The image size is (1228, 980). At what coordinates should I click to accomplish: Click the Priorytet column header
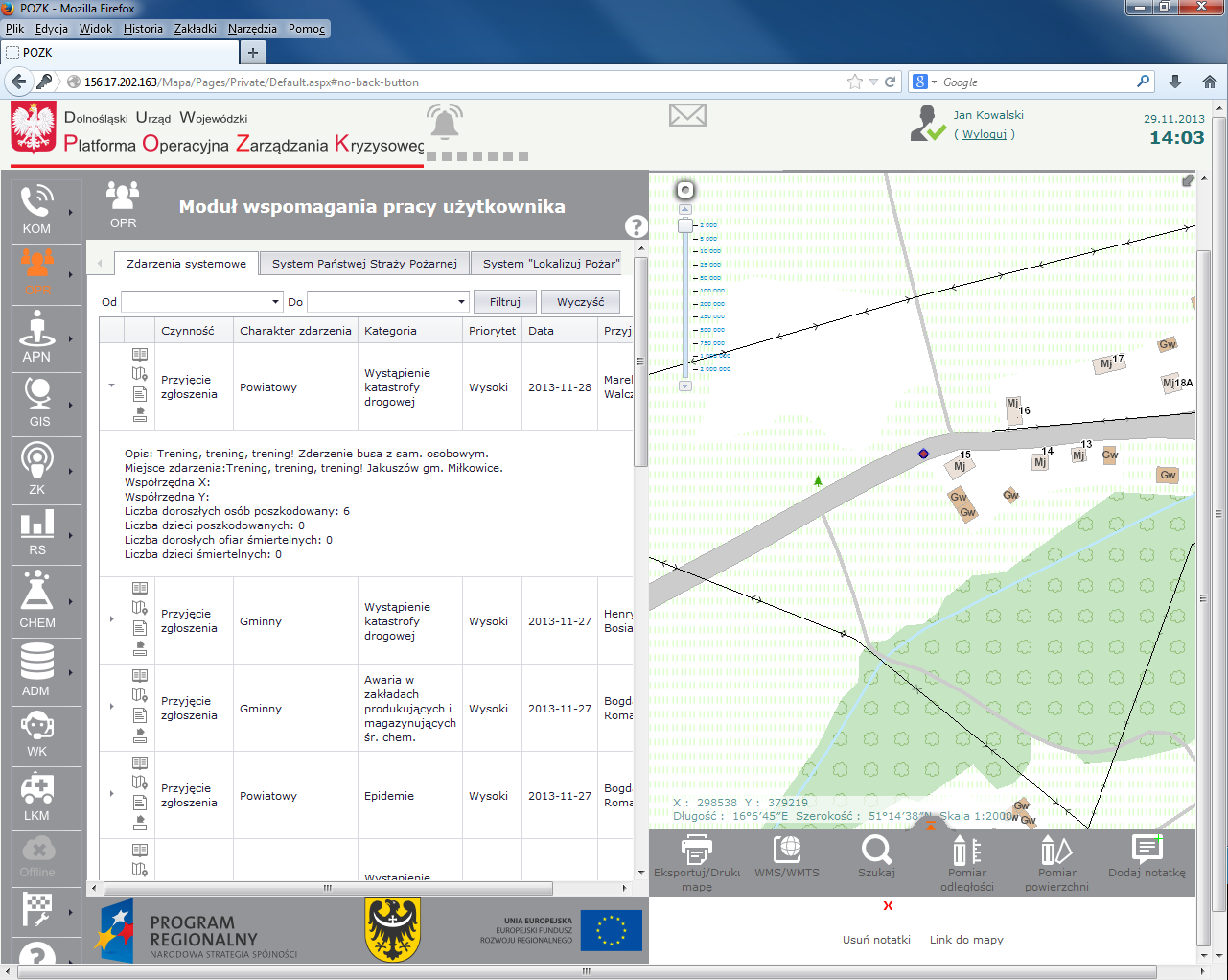[492, 331]
